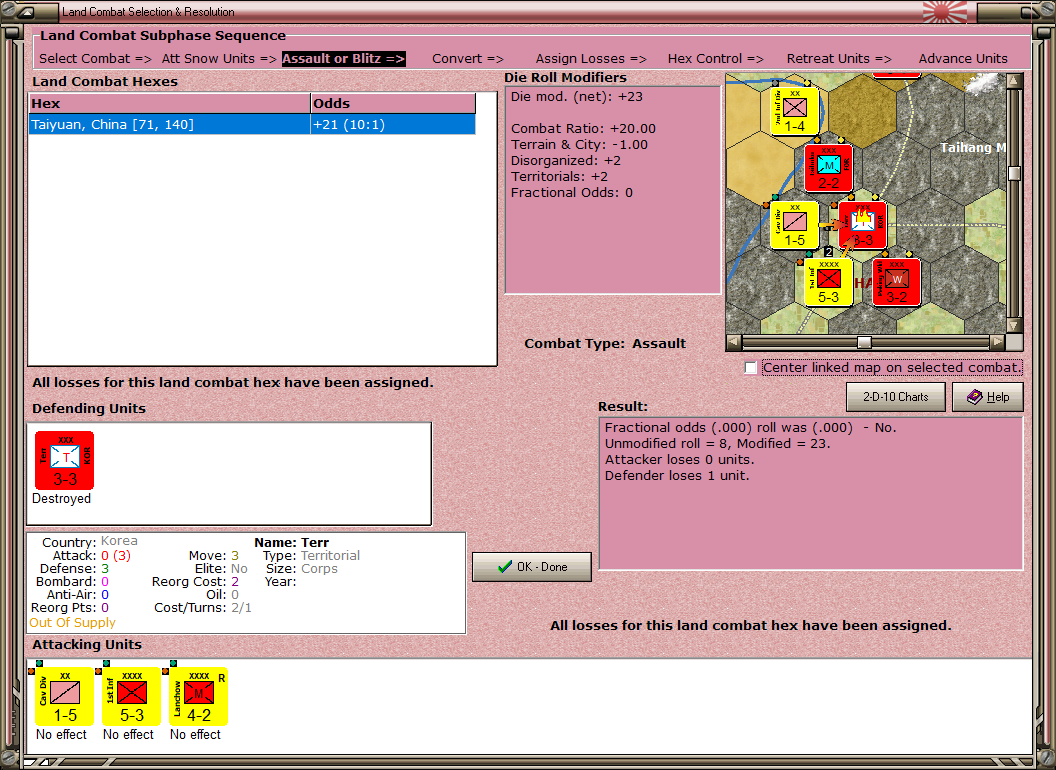1056x770 pixels.
Task: Select the Assault or Blitz subphase step
Action: click(x=343, y=59)
